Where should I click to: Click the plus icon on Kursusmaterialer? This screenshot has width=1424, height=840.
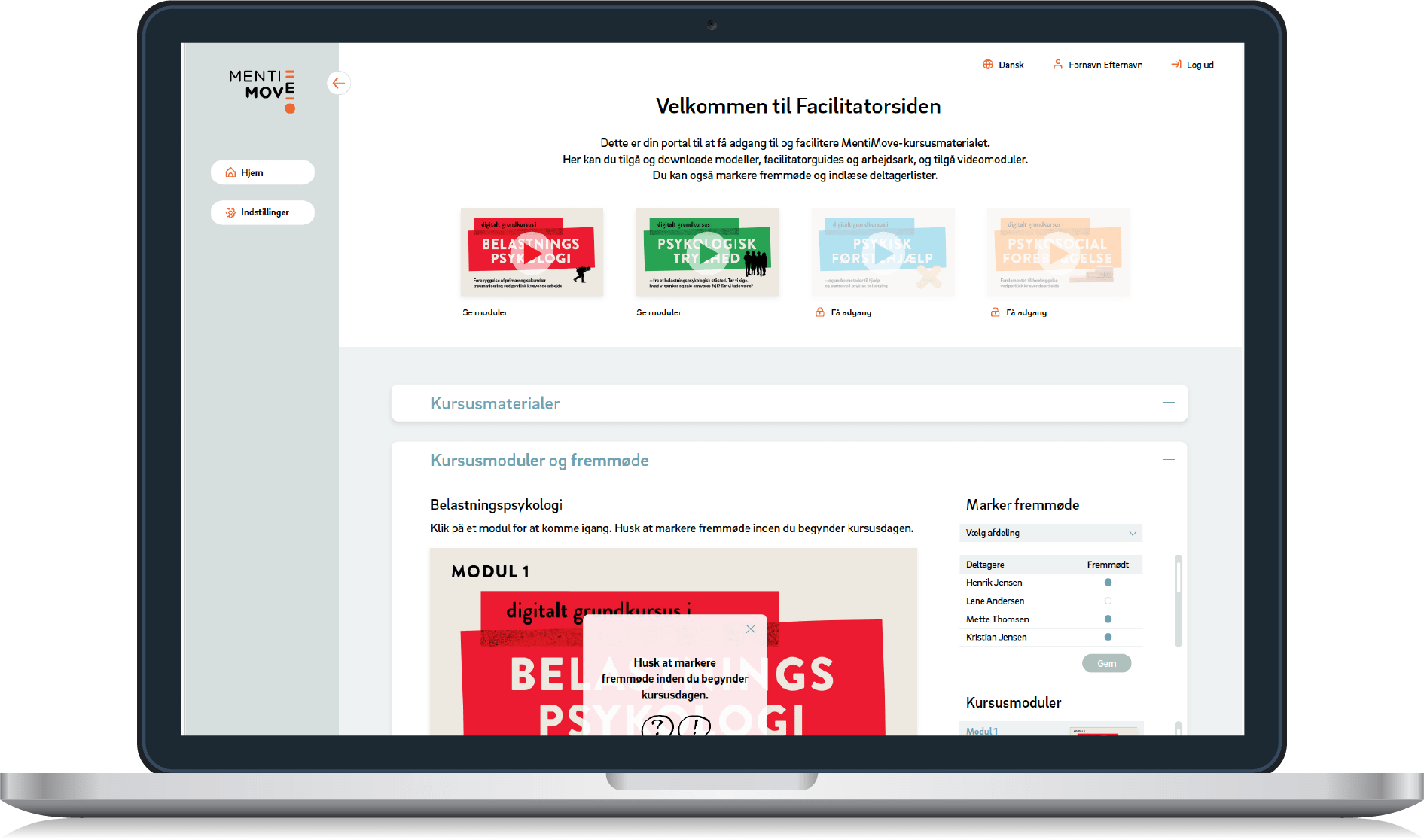[x=1169, y=403]
